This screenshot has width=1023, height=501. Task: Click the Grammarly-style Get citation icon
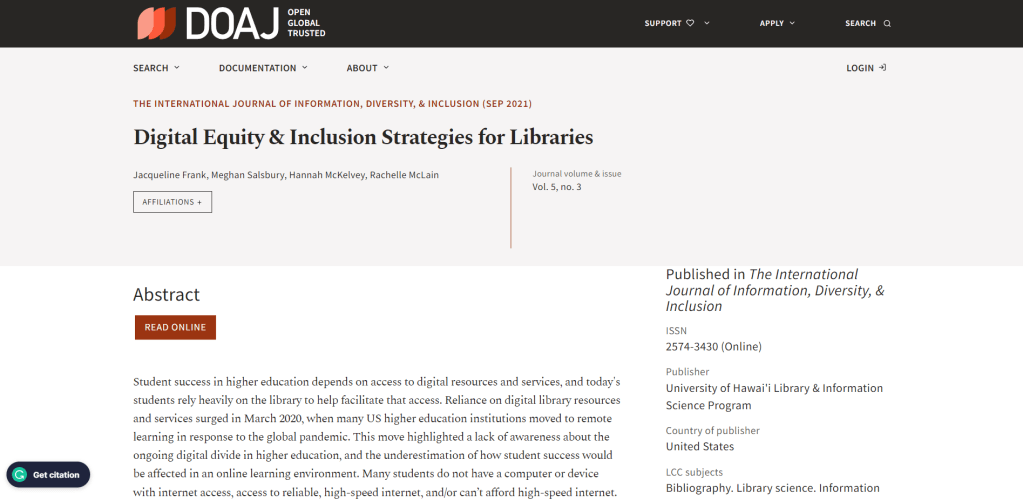(x=19, y=475)
